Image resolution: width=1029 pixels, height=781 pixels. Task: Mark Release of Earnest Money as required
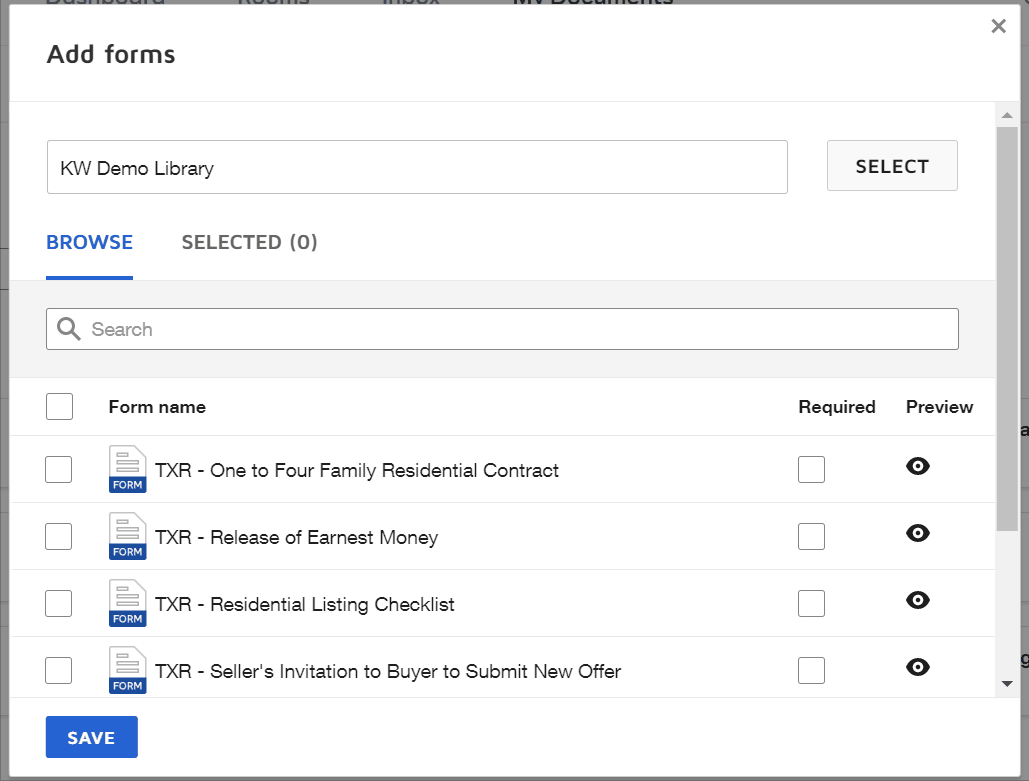(811, 536)
